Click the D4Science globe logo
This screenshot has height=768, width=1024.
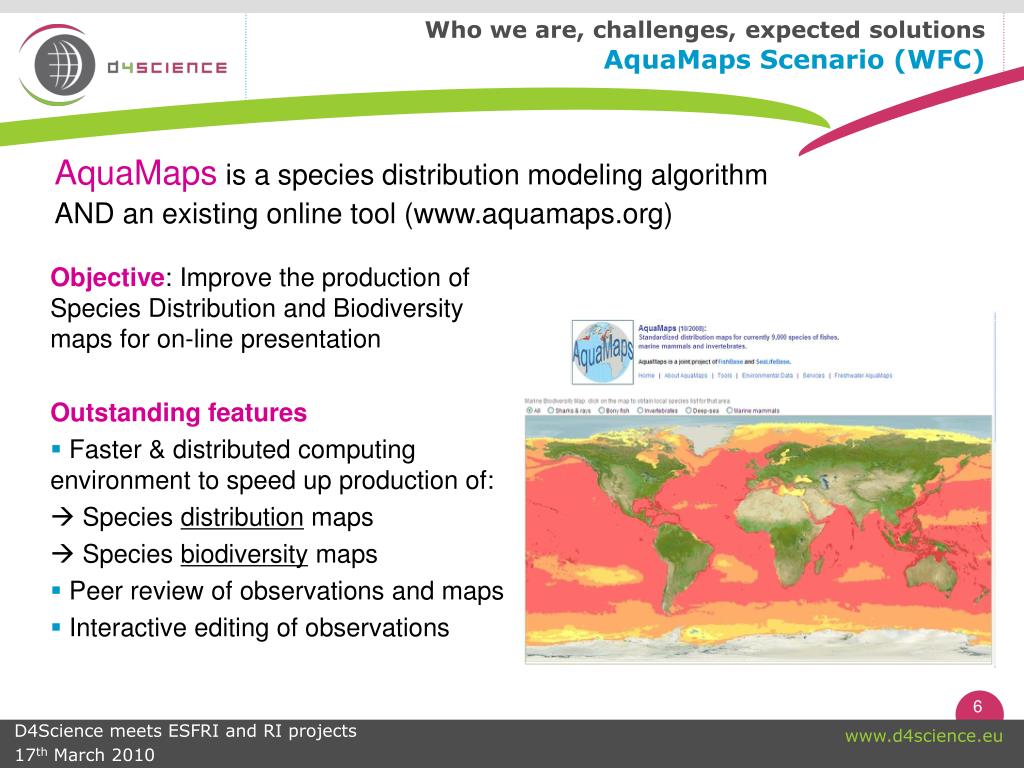click(59, 65)
